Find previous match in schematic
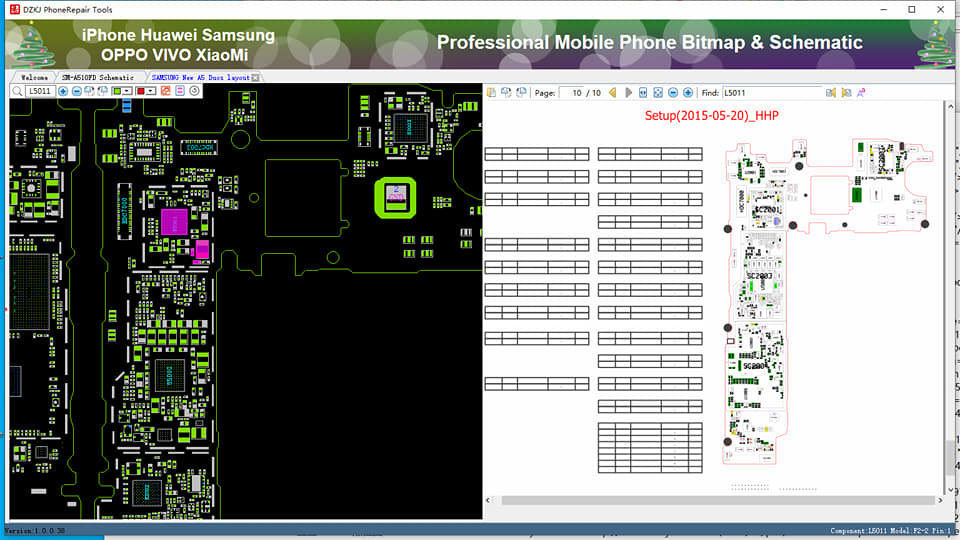The width and height of the screenshot is (960, 540). coord(831,92)
